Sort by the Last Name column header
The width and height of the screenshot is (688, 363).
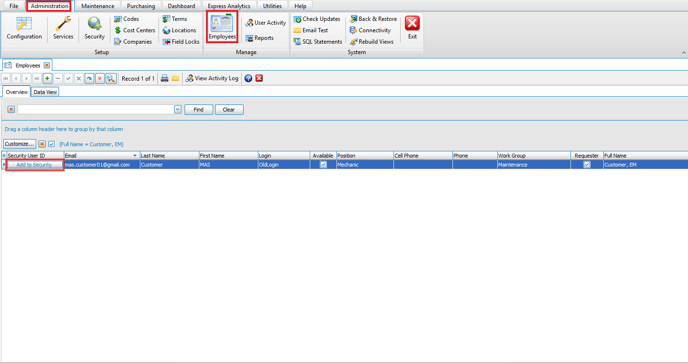tap(169, 156)
